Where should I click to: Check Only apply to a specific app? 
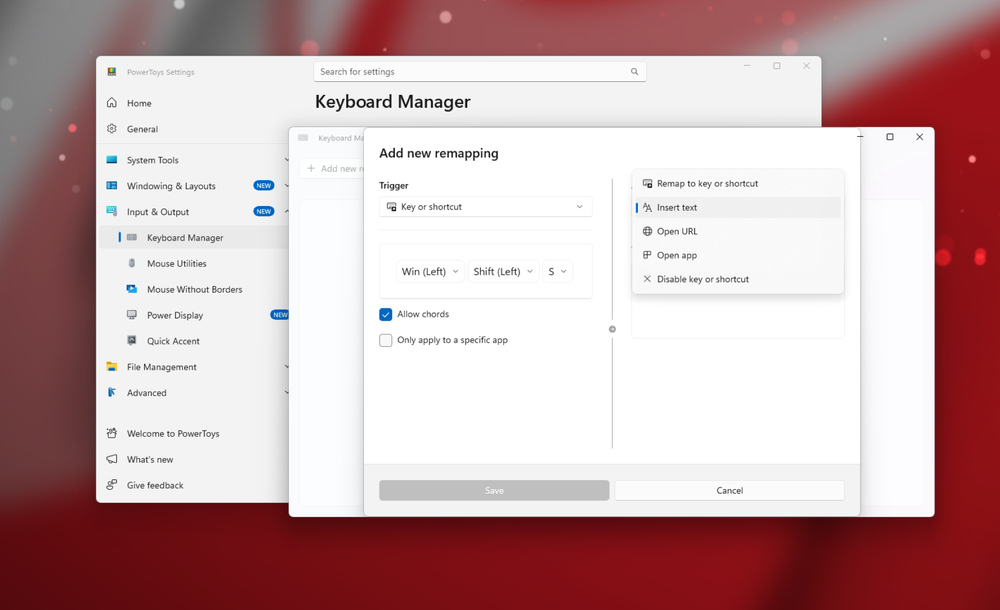click(x=386, y=340)
